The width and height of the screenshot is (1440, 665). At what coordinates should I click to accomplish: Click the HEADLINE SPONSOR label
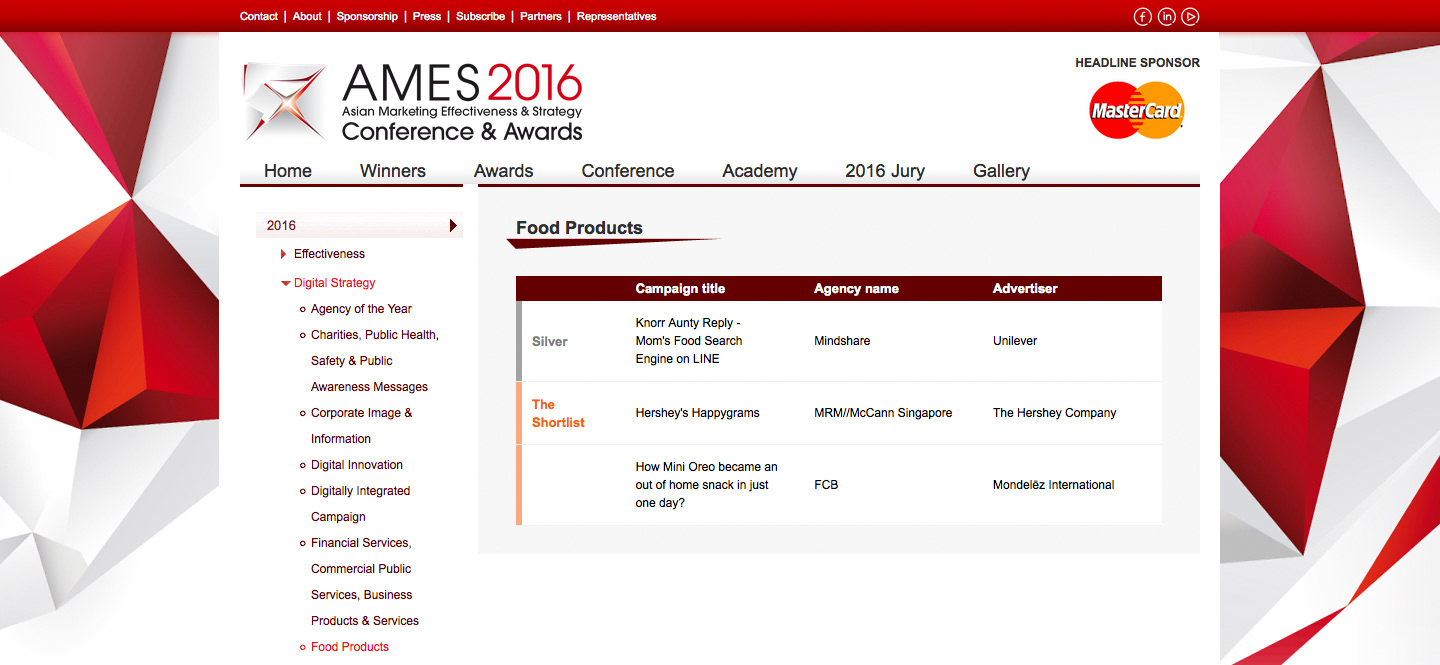point(1137,63)
